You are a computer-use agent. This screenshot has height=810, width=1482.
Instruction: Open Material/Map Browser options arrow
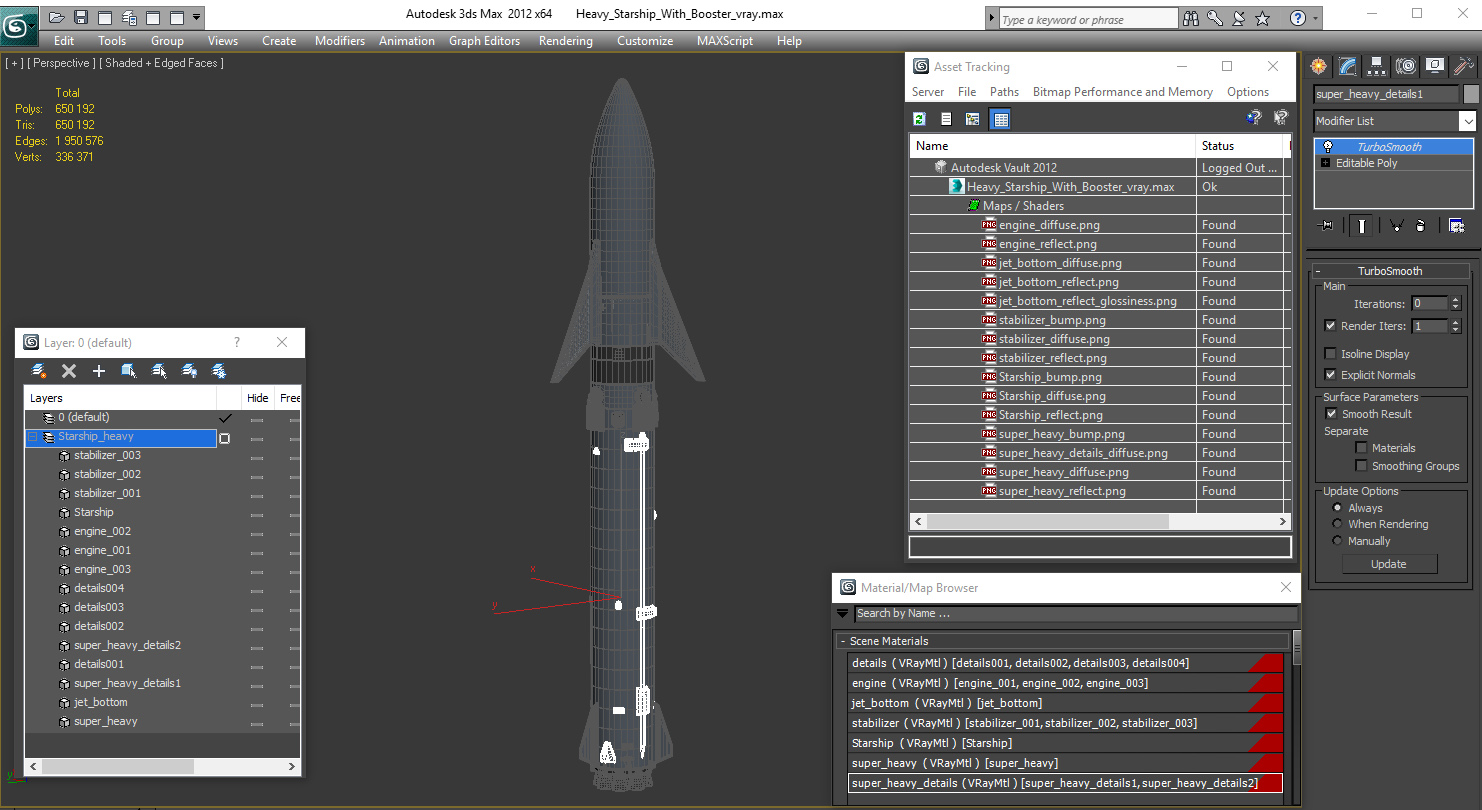coord(842,614)
